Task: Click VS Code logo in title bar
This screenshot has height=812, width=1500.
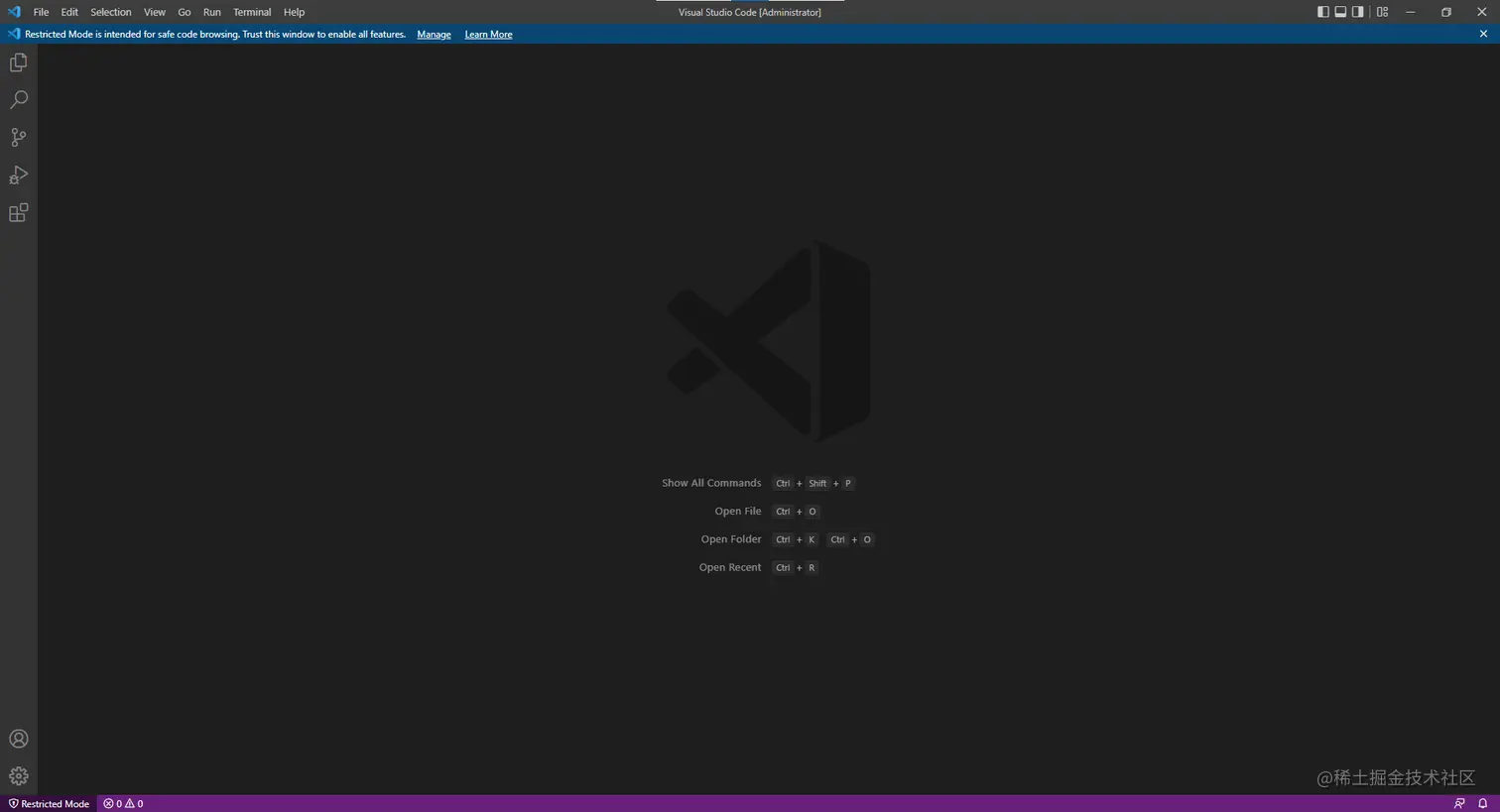Action: [x=14, y=12]
